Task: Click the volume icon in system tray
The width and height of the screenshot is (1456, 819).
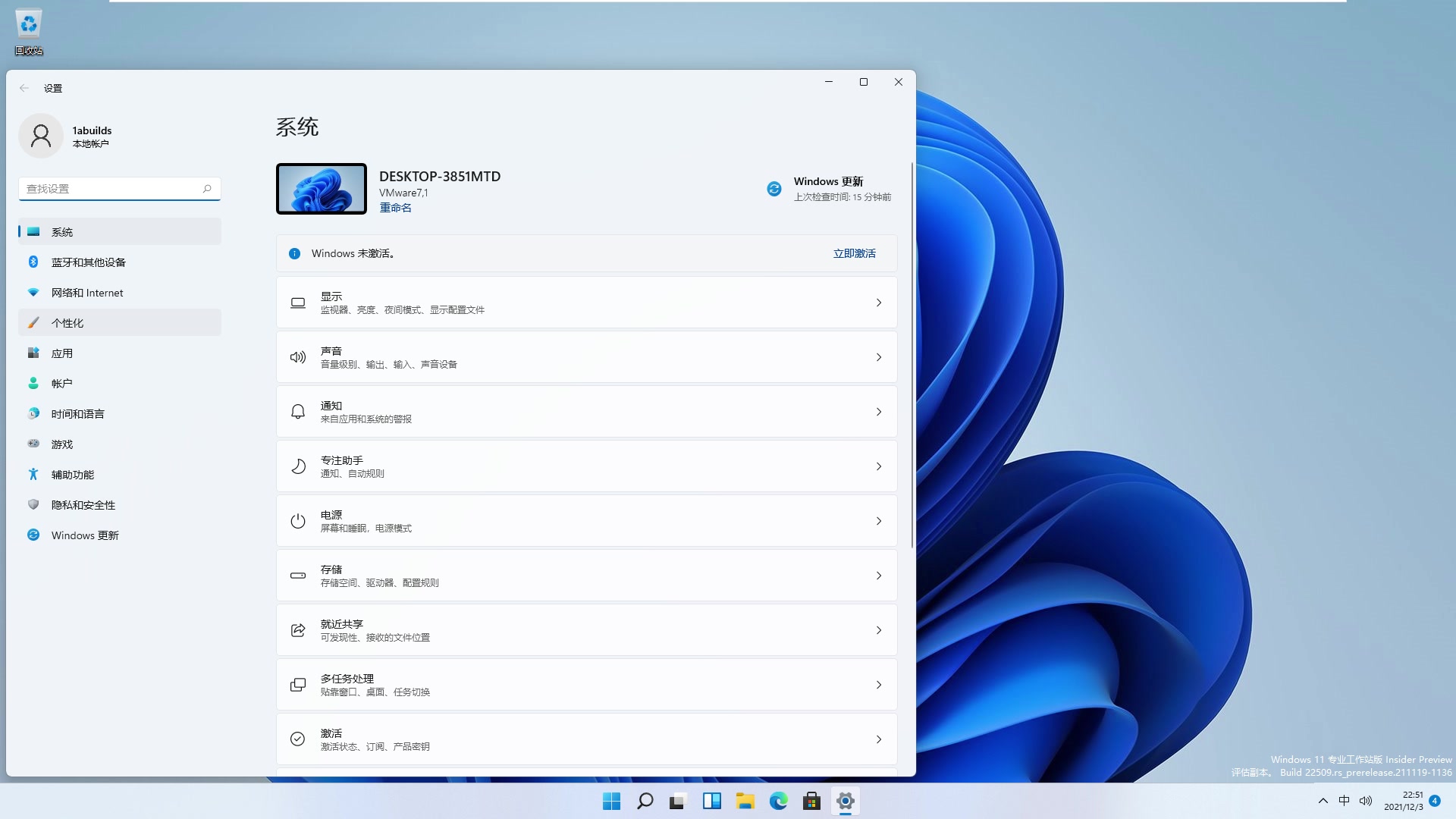Action: (1366, 801)
